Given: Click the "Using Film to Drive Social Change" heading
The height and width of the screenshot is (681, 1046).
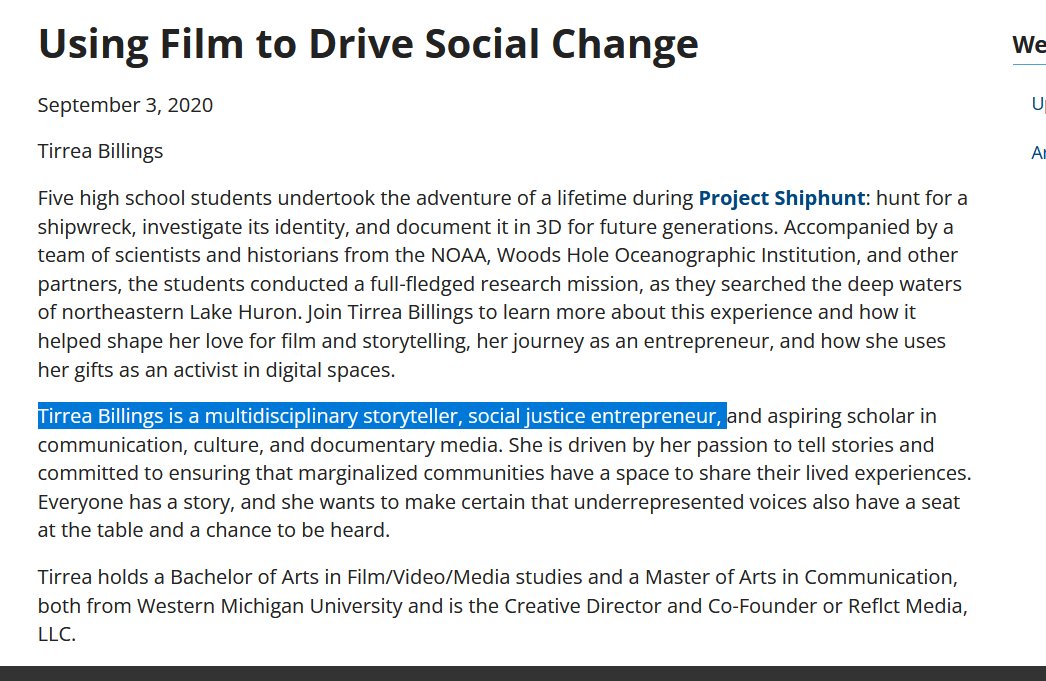Looking at the screenshot, I should click(x=368, y=44).
